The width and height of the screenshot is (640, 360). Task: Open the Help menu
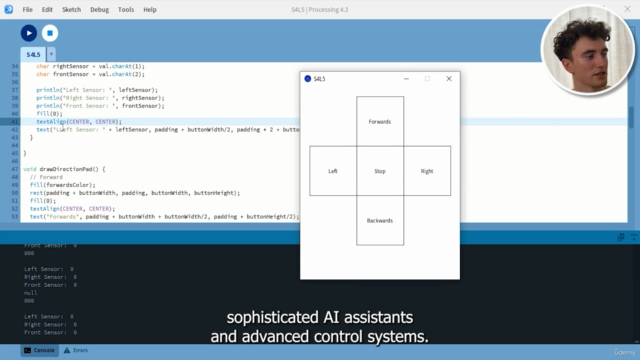tap(149, 9)
